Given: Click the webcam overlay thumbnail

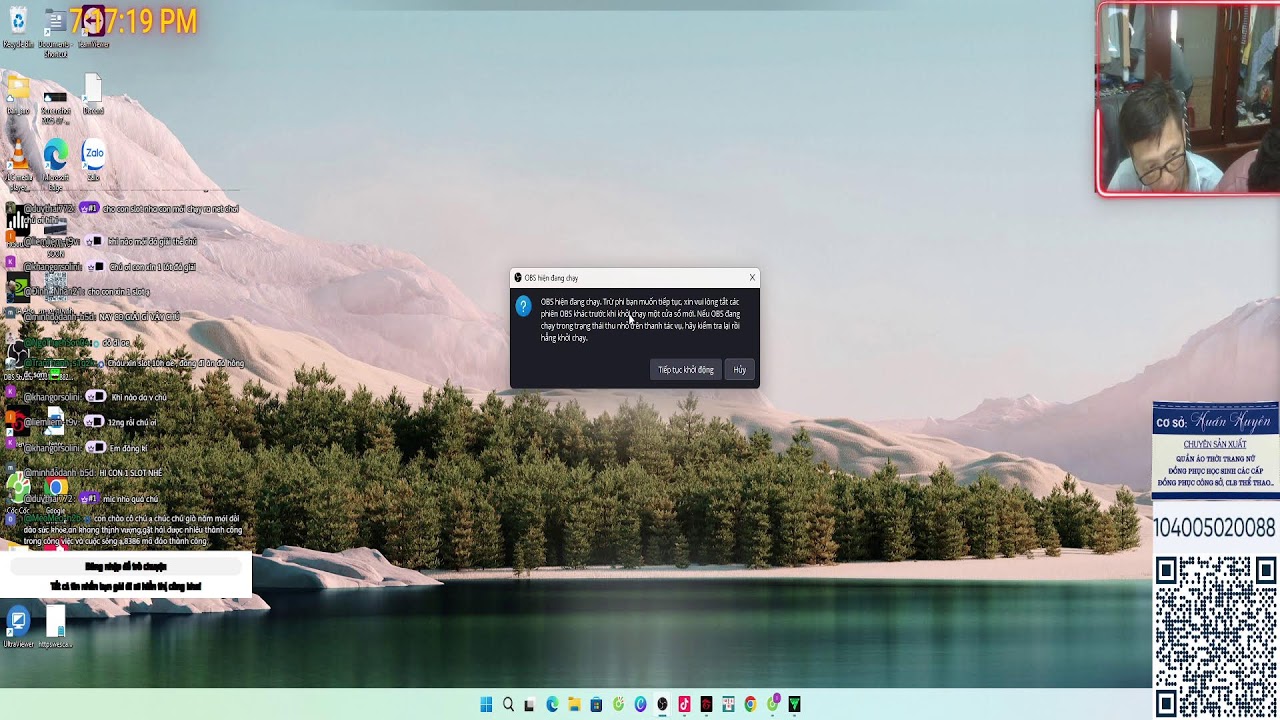Looking at the screenshot, I should click(x=1188, y=98).
